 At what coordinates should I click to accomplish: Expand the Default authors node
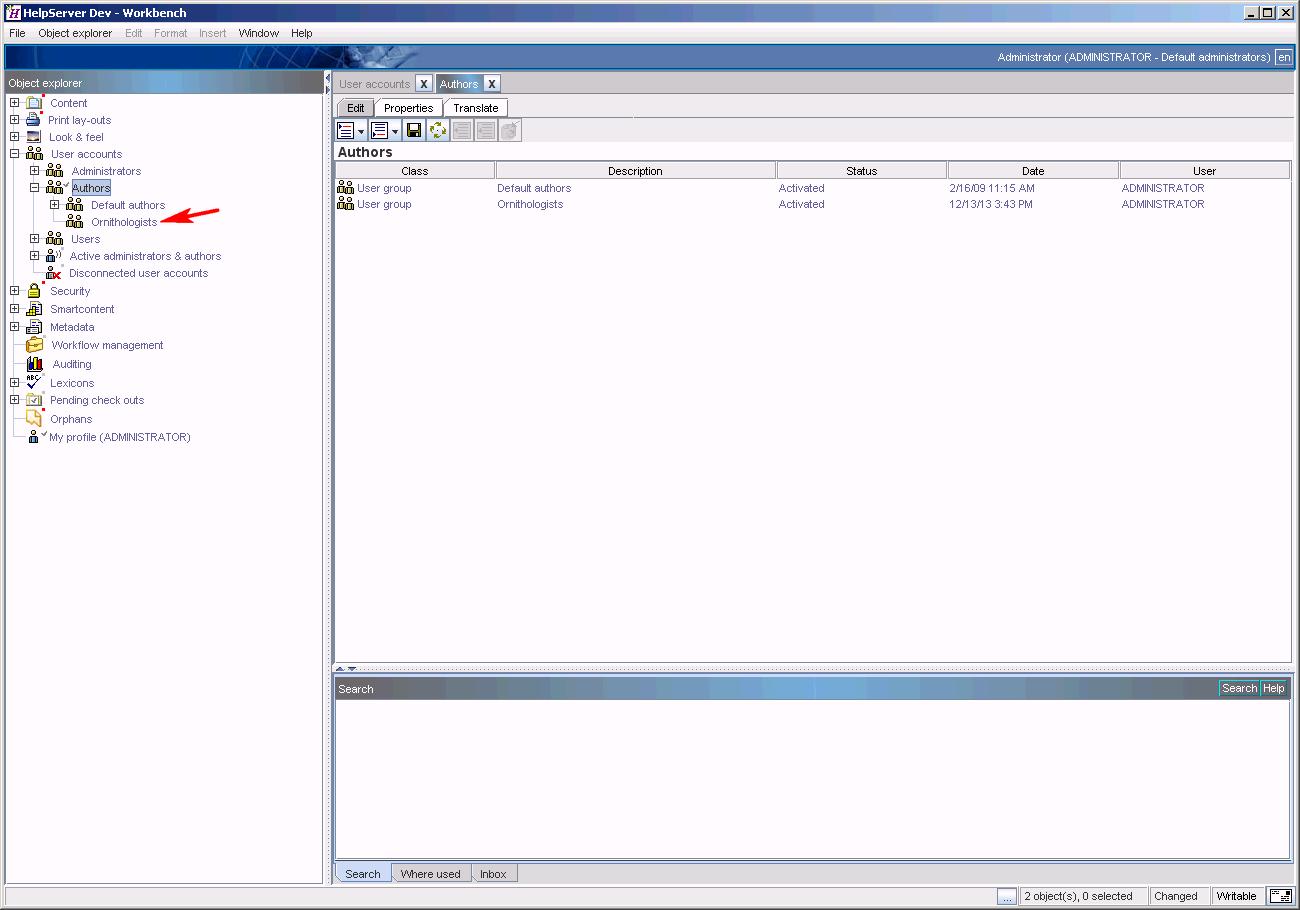coord(55,205)
